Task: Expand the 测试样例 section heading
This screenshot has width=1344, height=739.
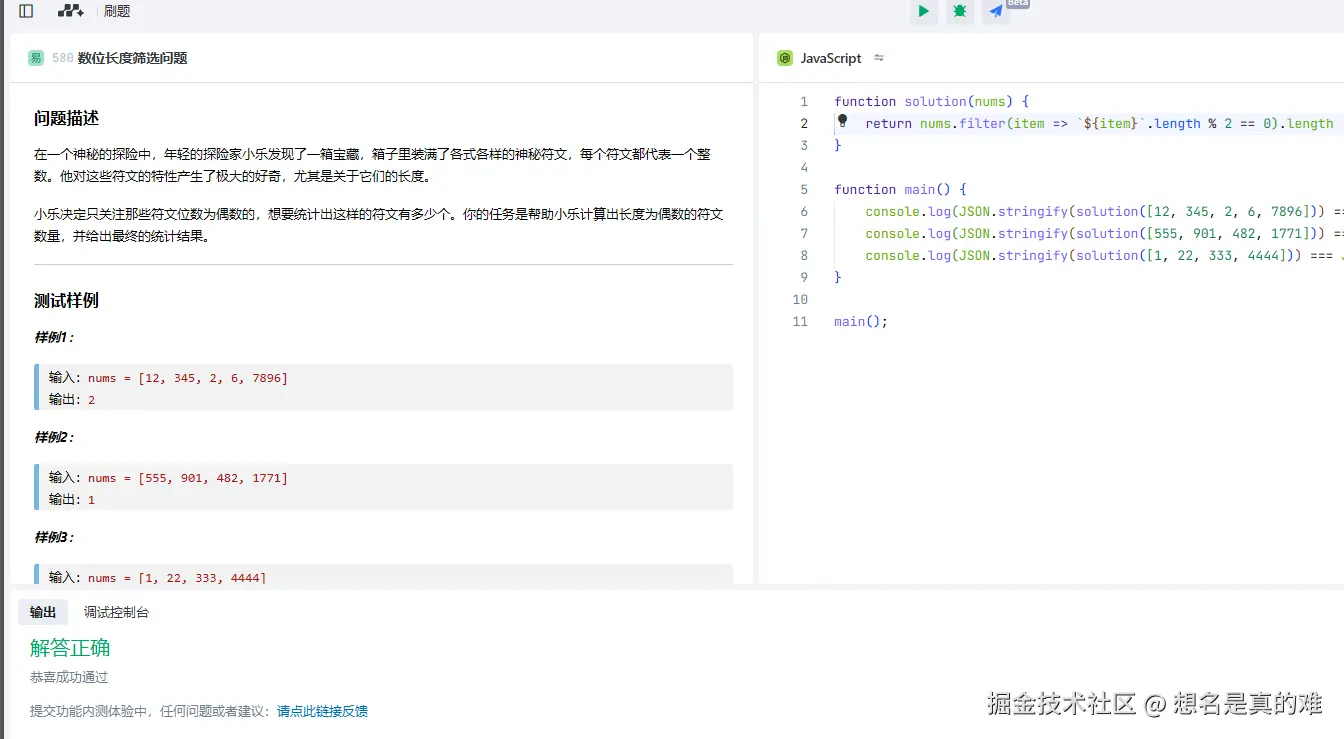Action: click(67, 300)
